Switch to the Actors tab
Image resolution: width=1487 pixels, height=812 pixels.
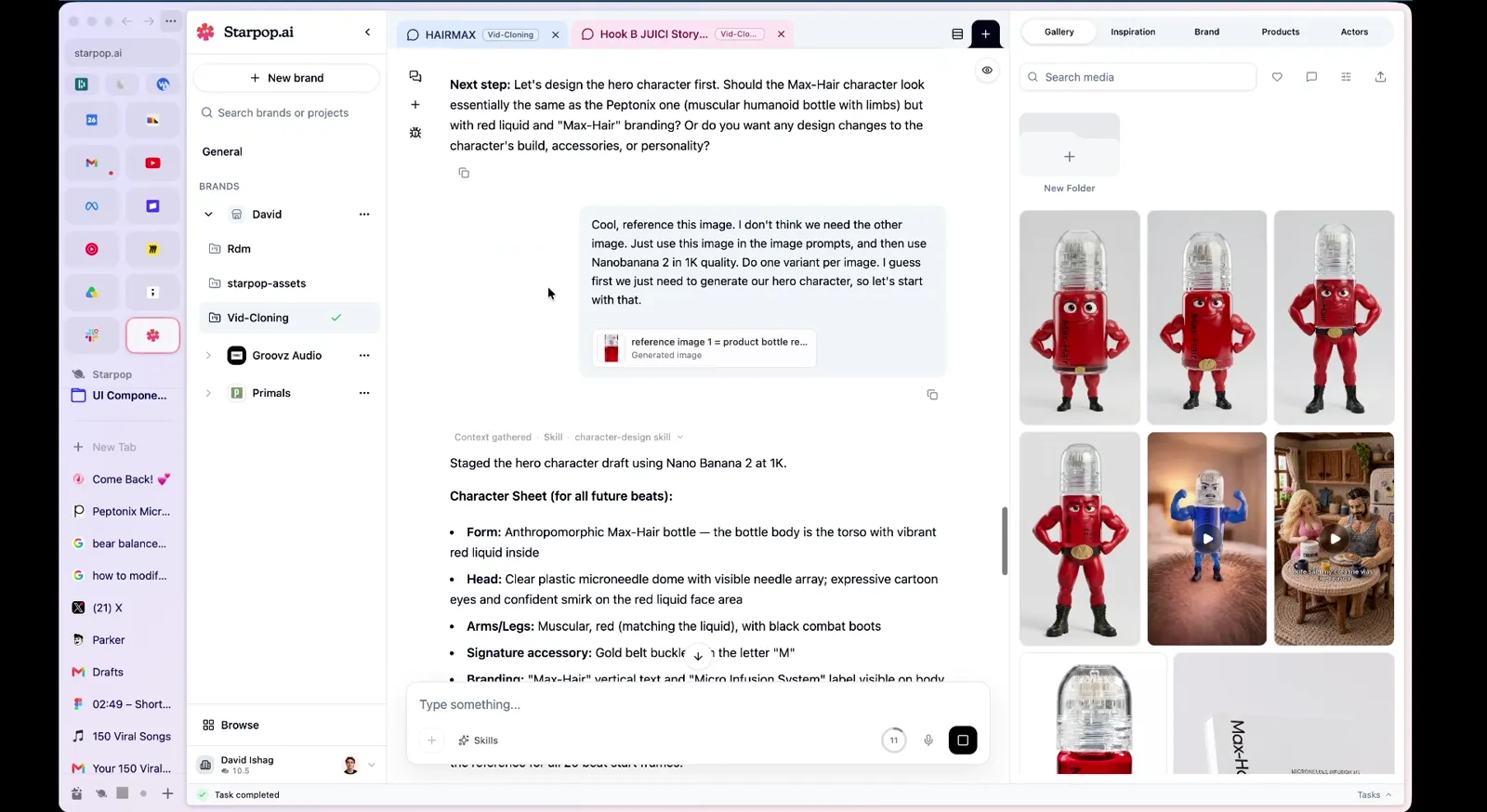tap(1354, 32)
